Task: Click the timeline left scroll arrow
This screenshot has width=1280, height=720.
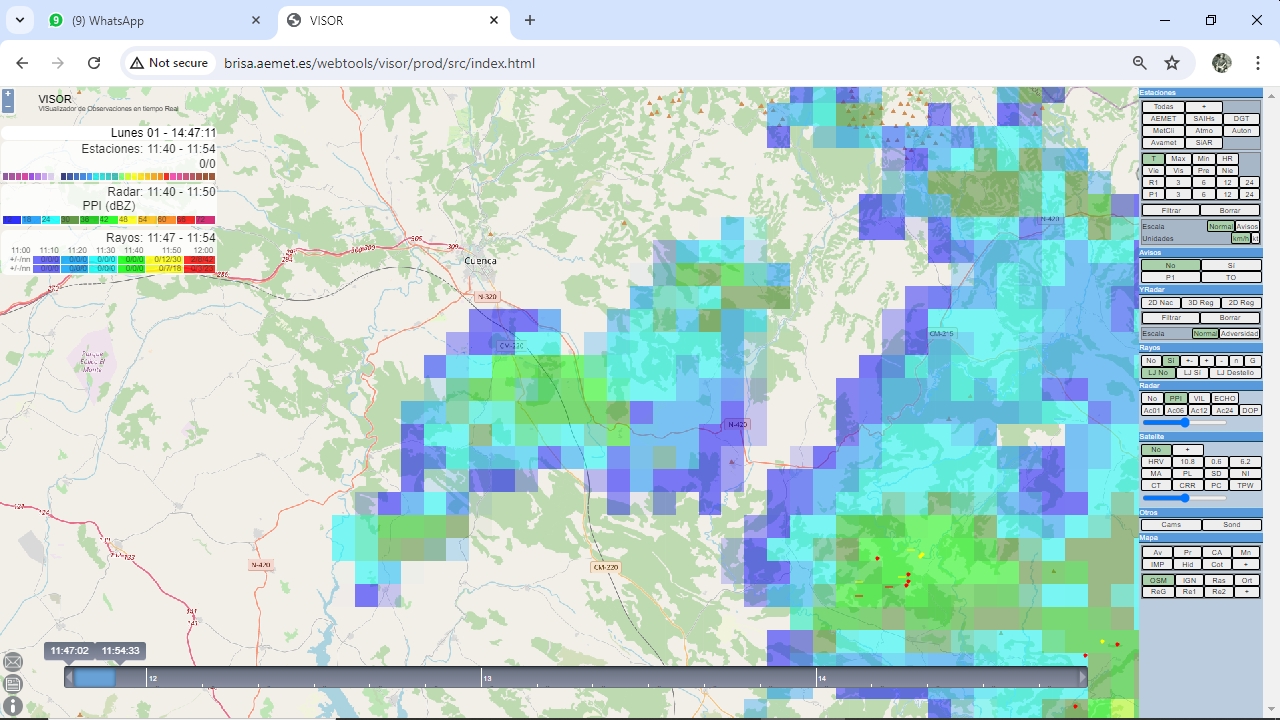Action: pos(69,678)
